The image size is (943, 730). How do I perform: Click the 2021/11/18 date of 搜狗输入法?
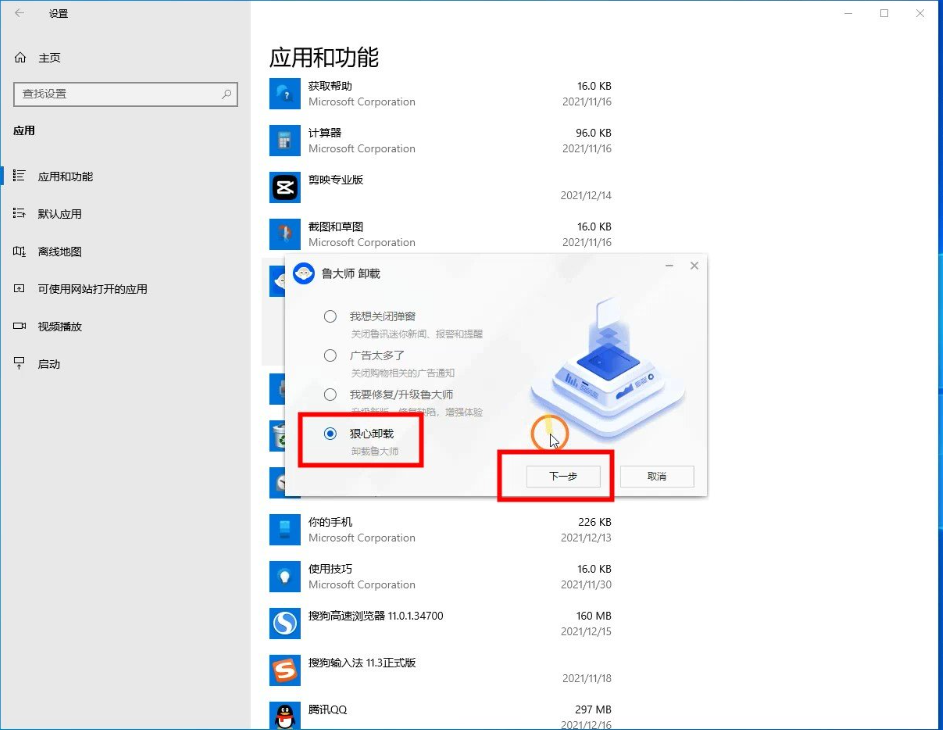pos(586,678)
